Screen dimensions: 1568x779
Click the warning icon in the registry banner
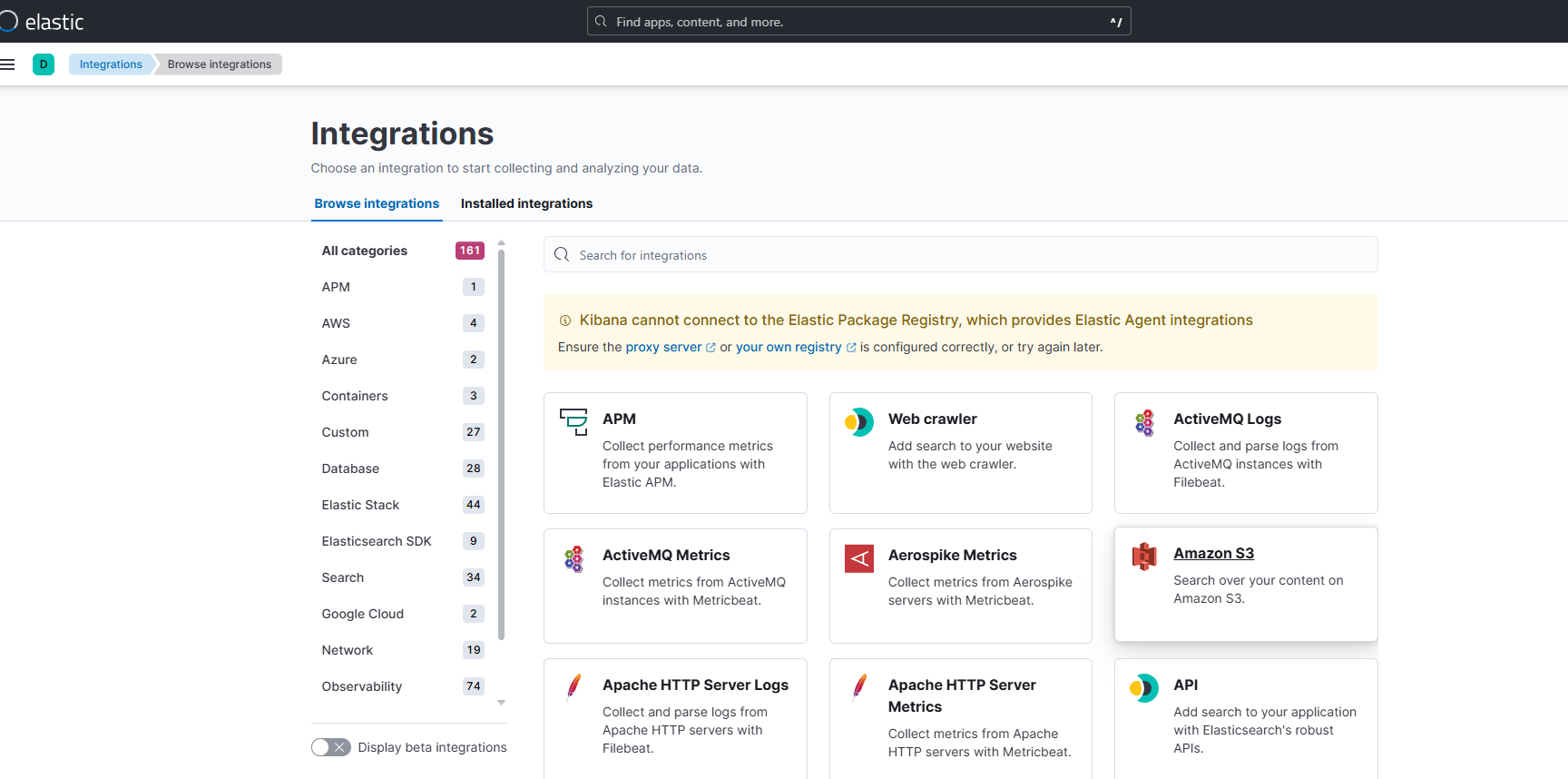(565, 320)
